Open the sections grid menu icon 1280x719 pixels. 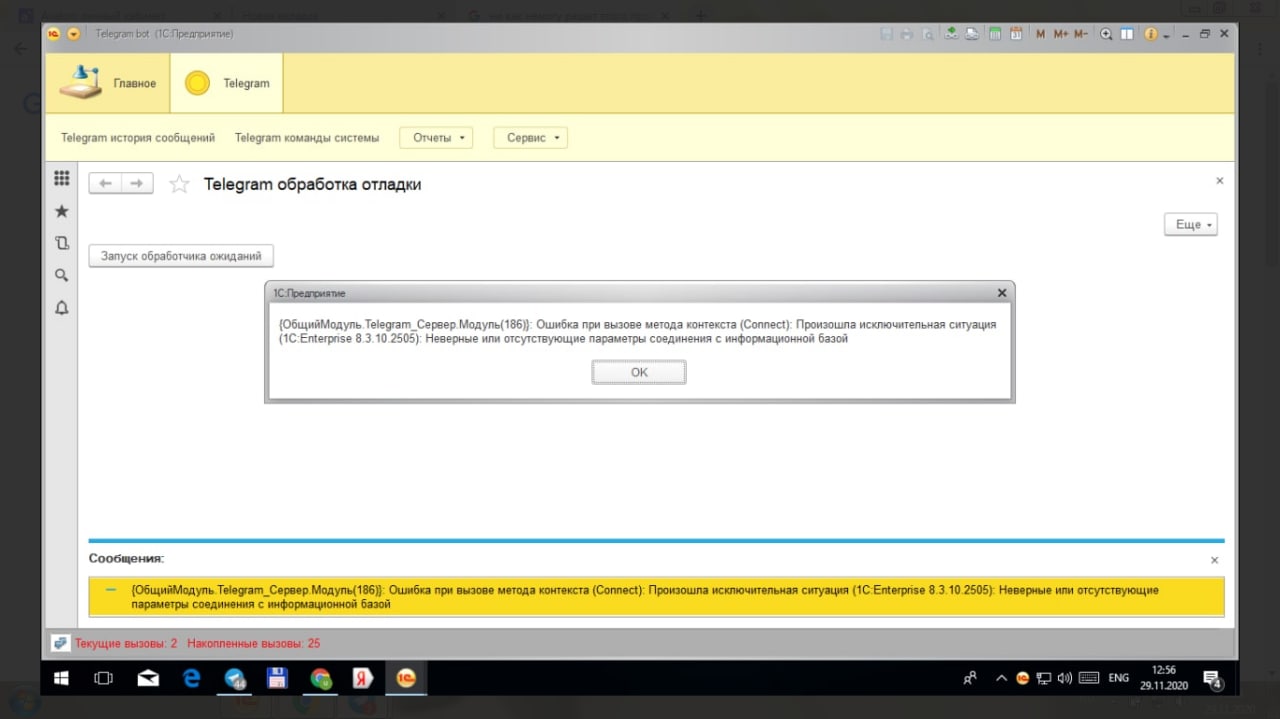point(61,178)
